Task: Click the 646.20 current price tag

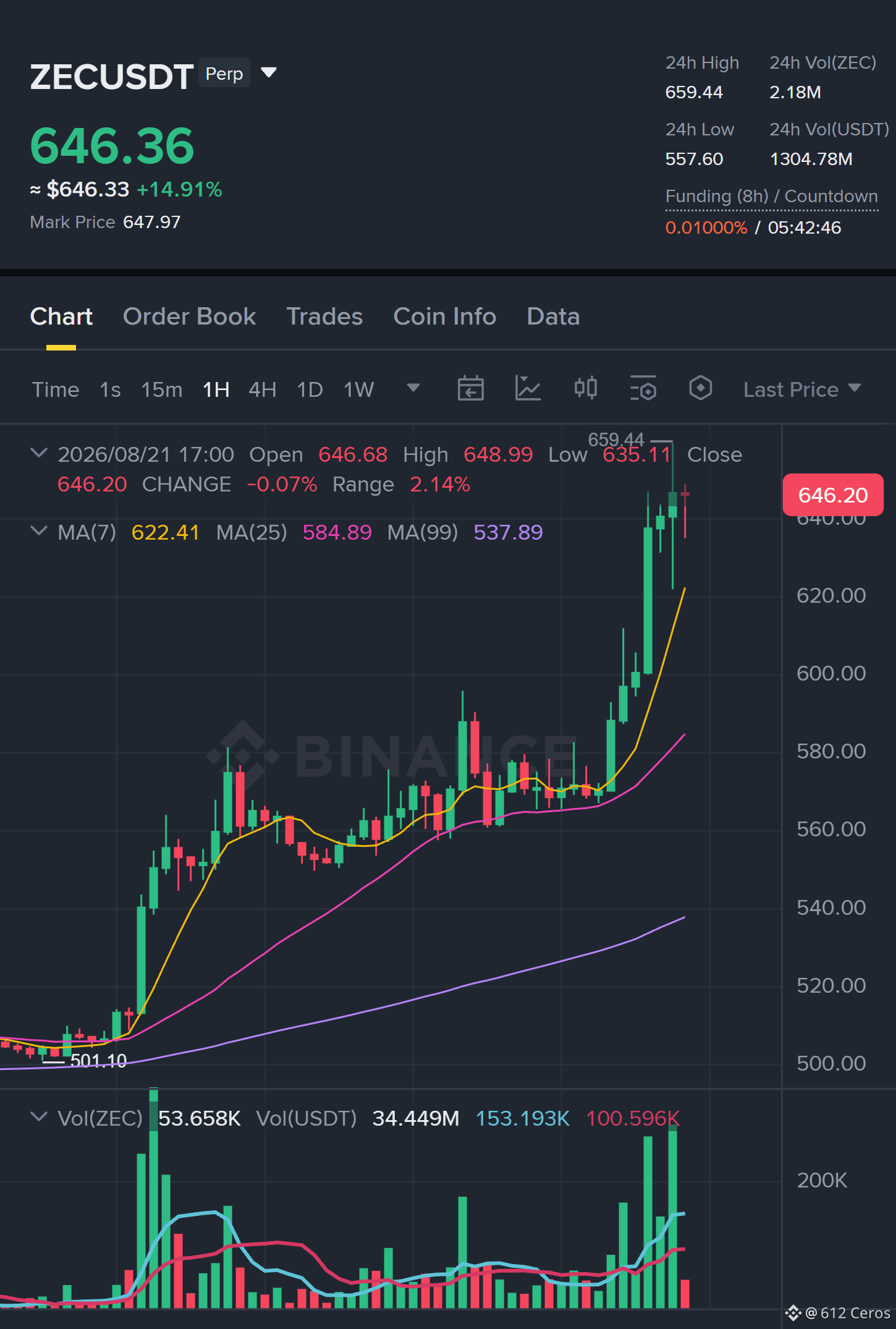Action: [833, 495]
